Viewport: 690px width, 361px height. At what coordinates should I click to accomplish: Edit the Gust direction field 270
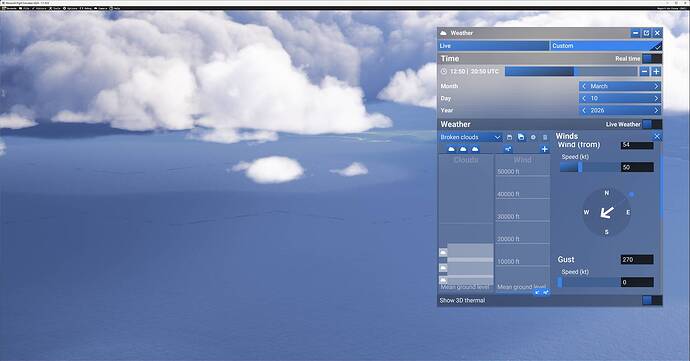click(637, 260)
